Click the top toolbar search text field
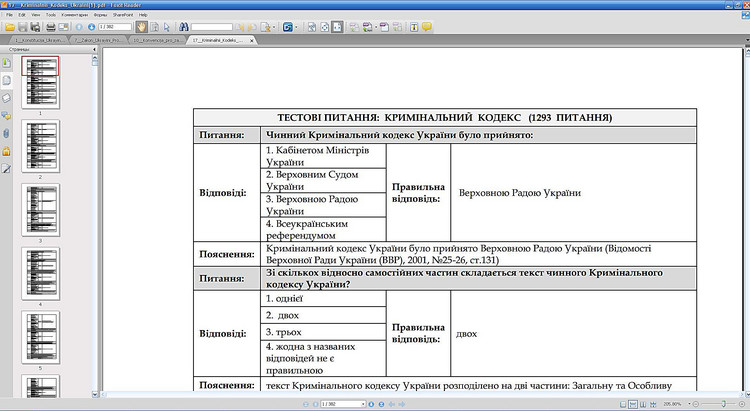750x411 pixels. (x=212, y=27)
